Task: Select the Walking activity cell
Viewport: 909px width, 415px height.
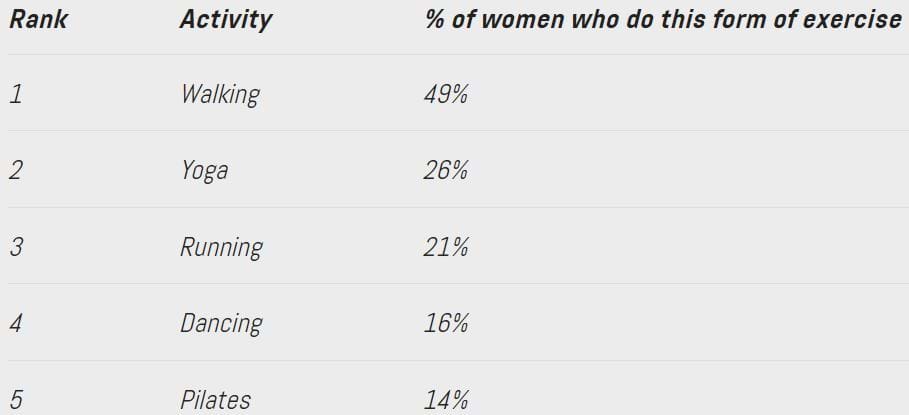Action: pos(220,94)
